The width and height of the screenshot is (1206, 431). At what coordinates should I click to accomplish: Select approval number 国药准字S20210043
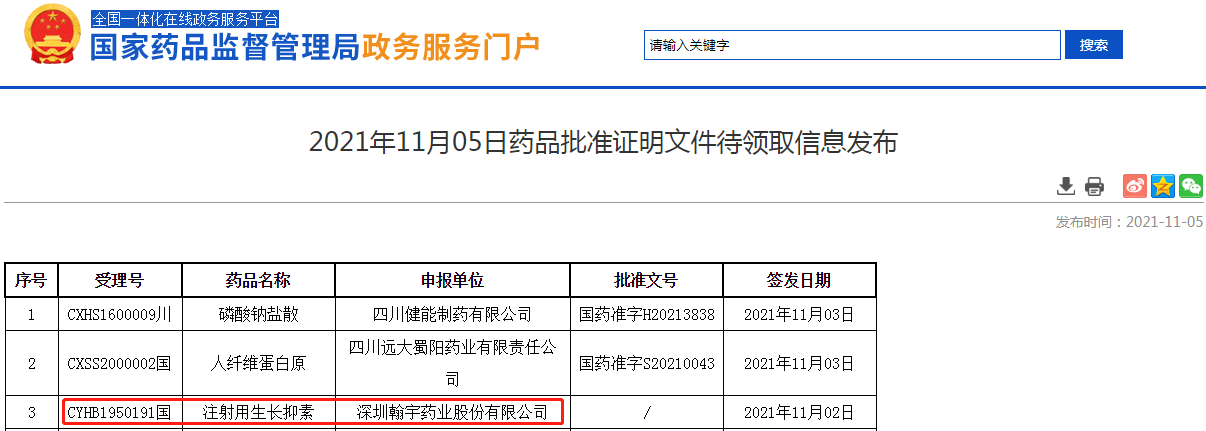pos(647,363)
